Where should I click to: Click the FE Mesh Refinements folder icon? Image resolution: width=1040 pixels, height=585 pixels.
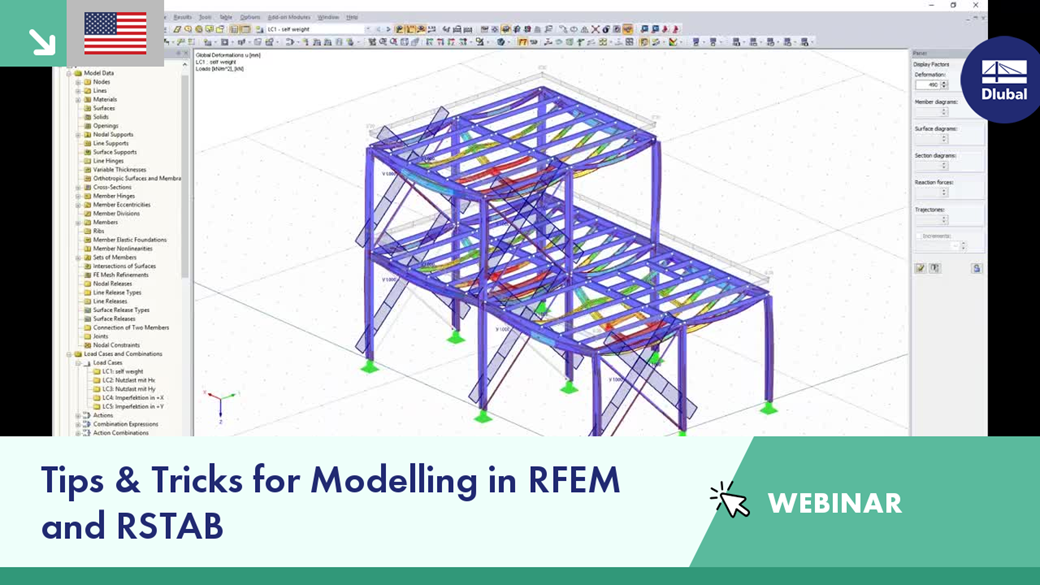click(88, 275)
